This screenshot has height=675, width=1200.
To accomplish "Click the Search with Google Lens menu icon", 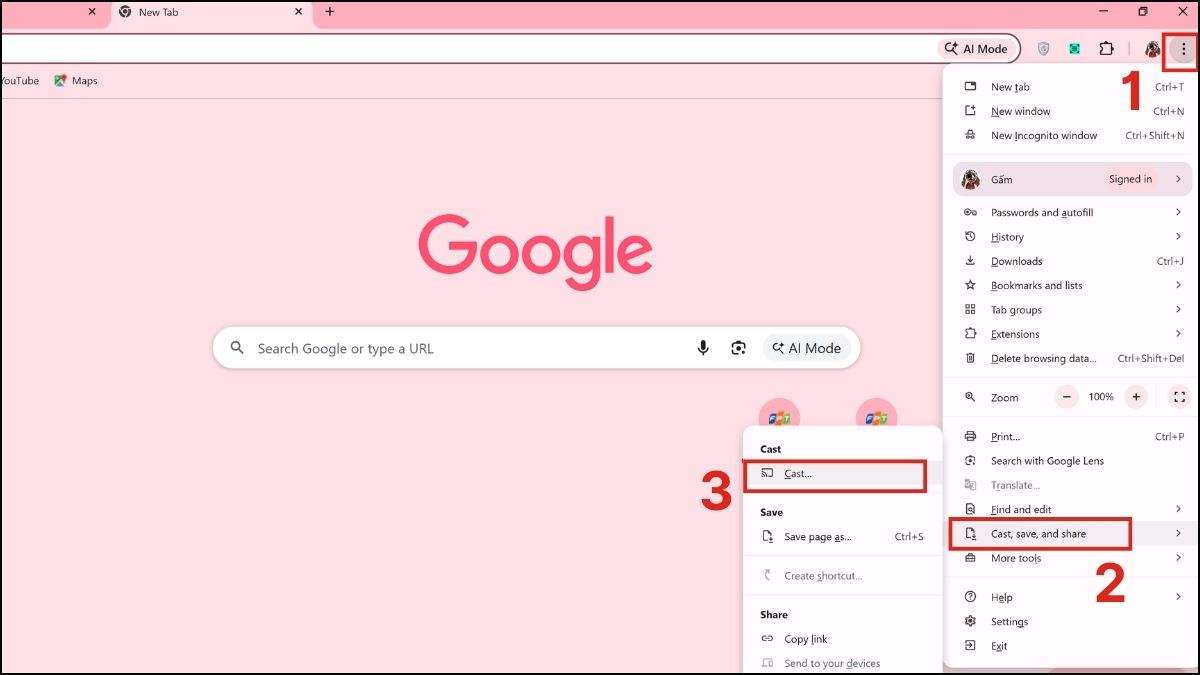I will click(969, 460).
